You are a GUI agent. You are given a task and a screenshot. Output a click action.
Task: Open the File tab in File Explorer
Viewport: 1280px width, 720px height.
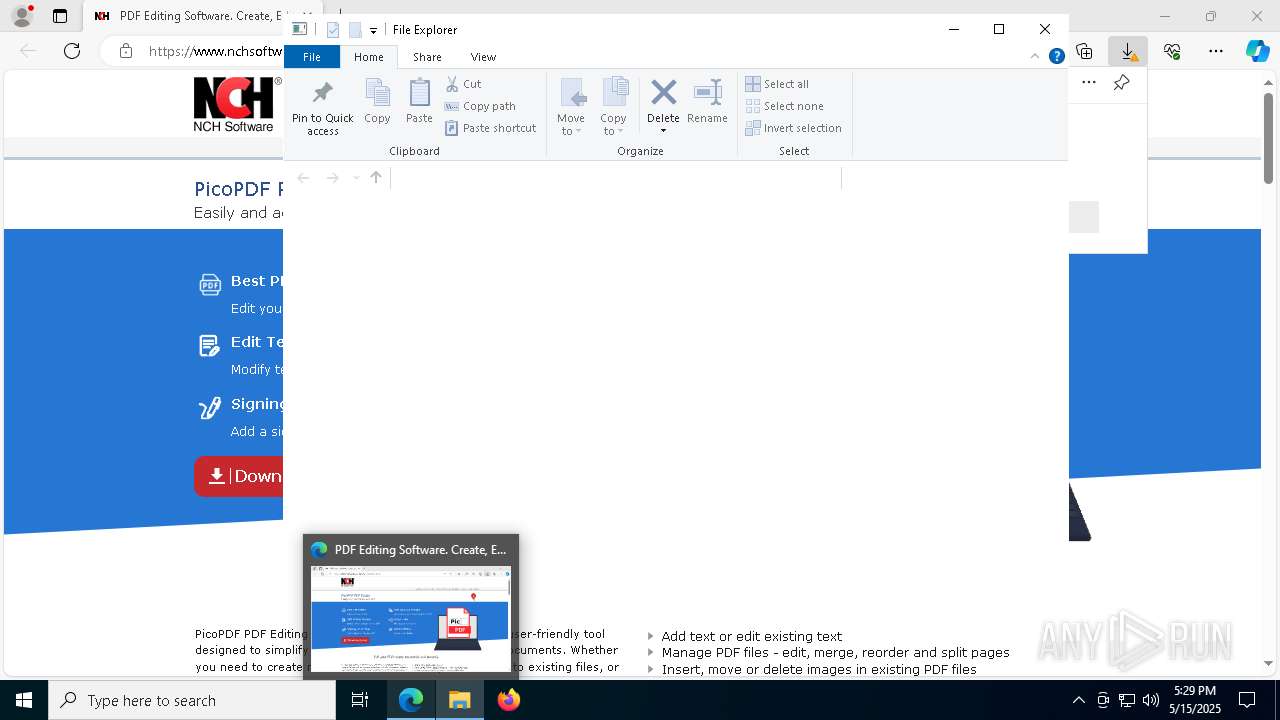pos(312,57)
